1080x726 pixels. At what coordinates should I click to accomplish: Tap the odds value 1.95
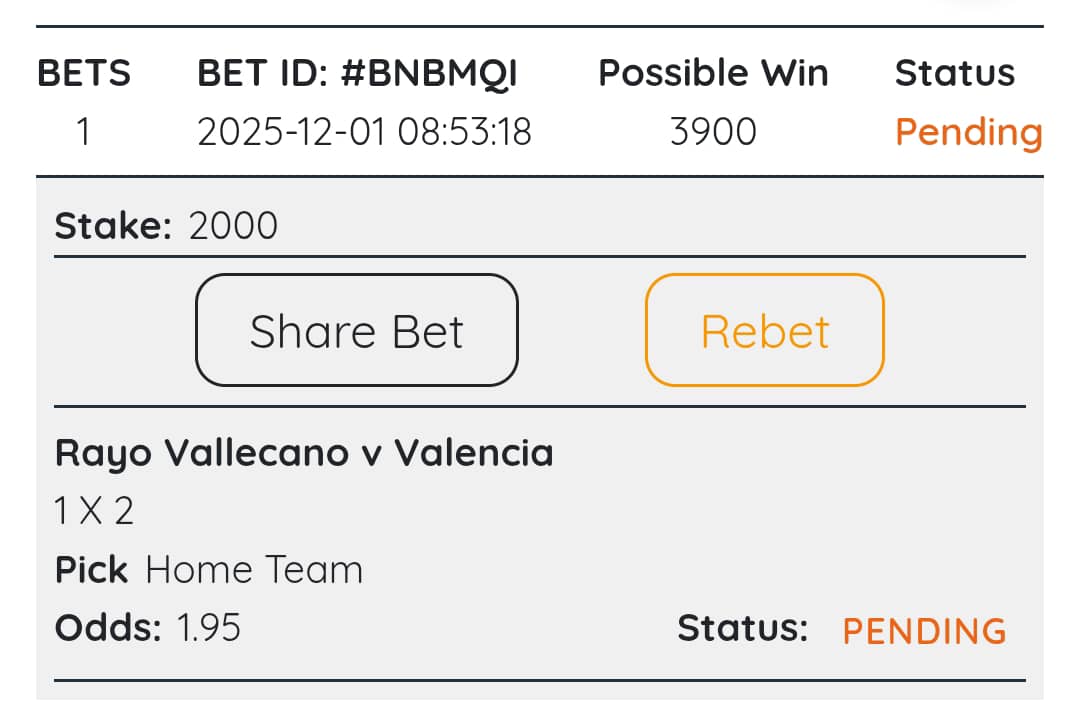(x=209, y=628)
